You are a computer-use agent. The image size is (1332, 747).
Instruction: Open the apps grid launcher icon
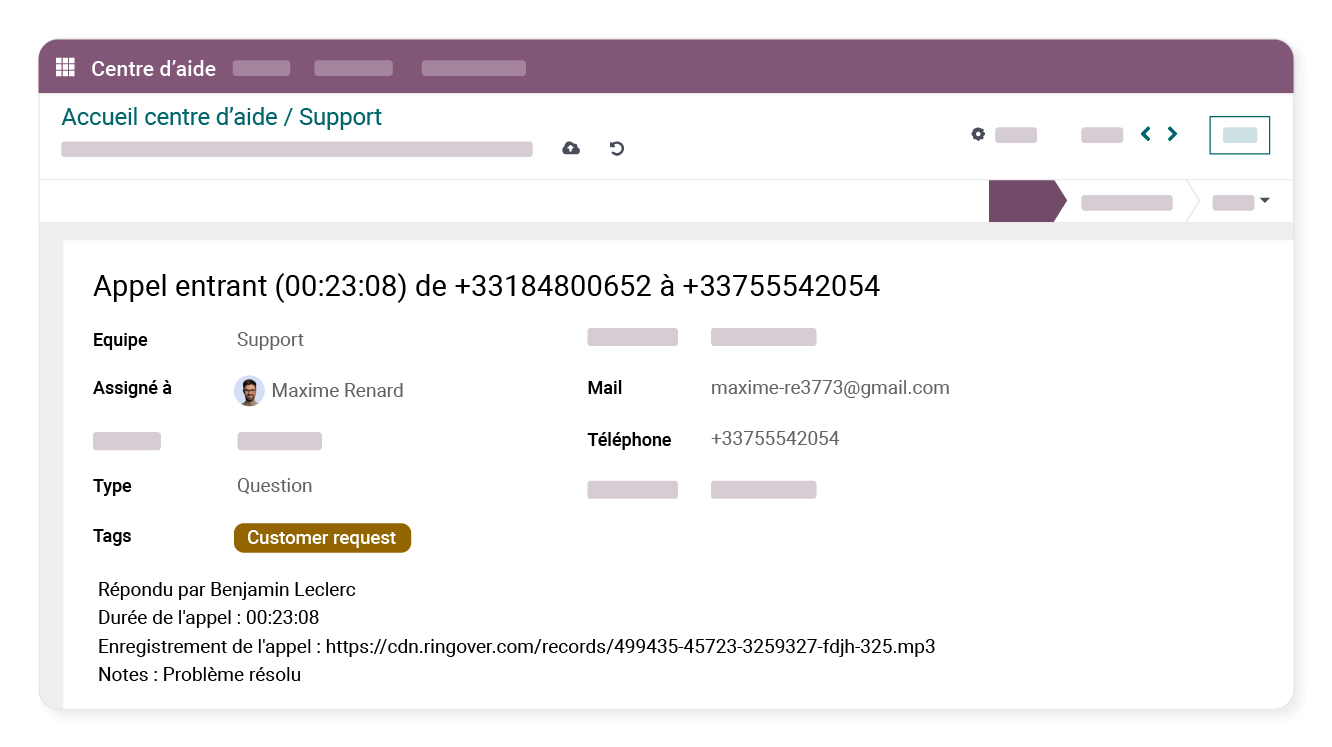click(65, 68)
